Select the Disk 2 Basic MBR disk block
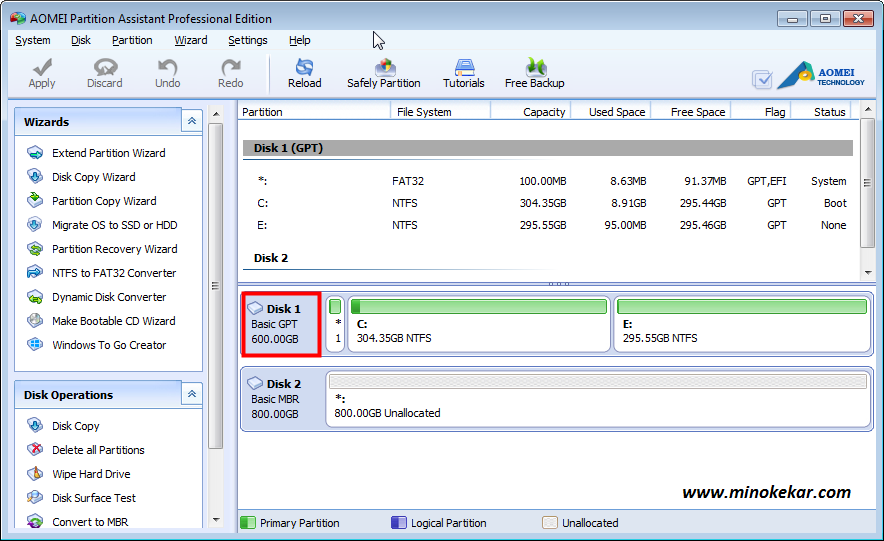This screenshot has height=541, width=884. point(281,399)
